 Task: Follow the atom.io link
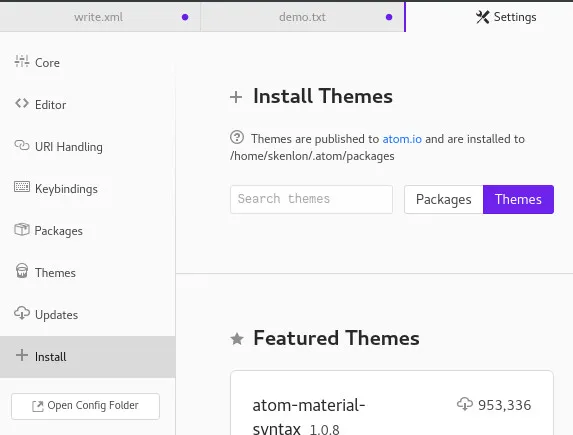(x=402, y=139)
